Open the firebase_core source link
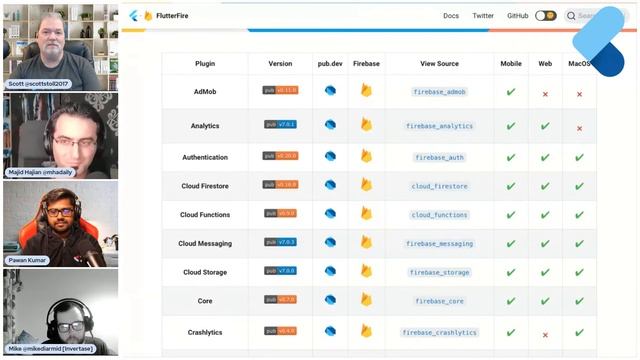640x360 pixels. point(439,301)
